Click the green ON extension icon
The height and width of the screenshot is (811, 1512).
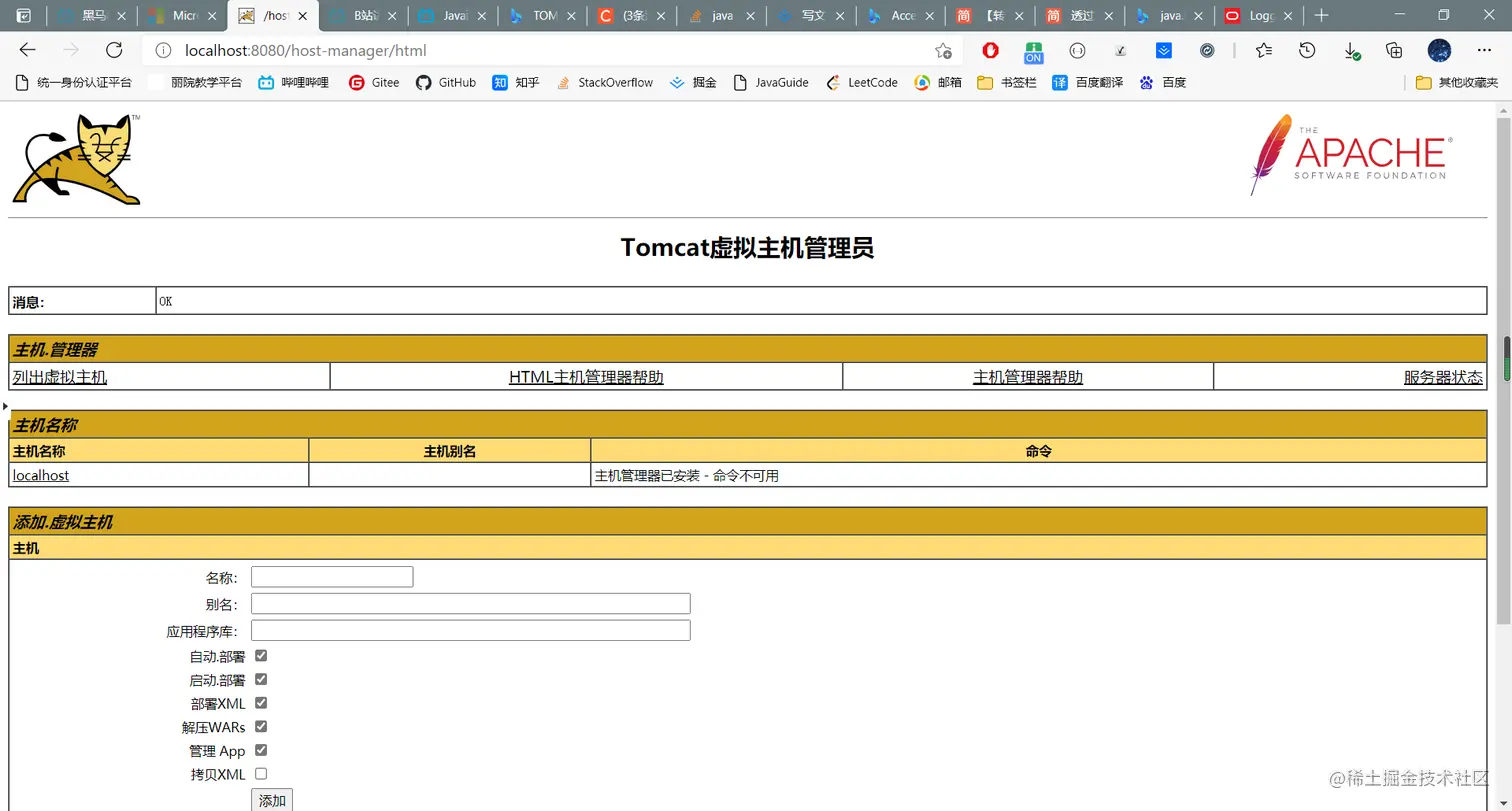[1034, 50]
